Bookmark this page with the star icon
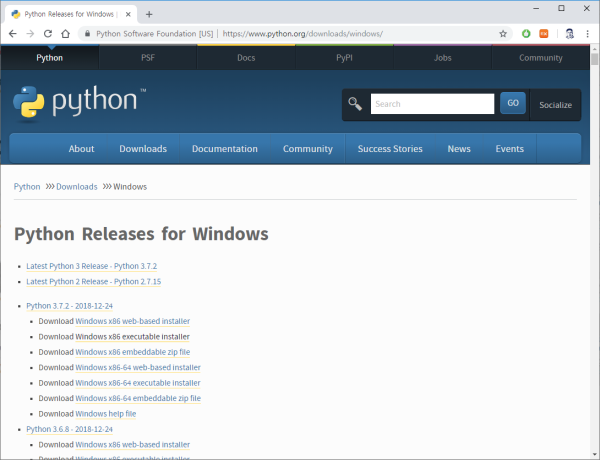The height and width of the screenshot is (460, 600). 503,33
